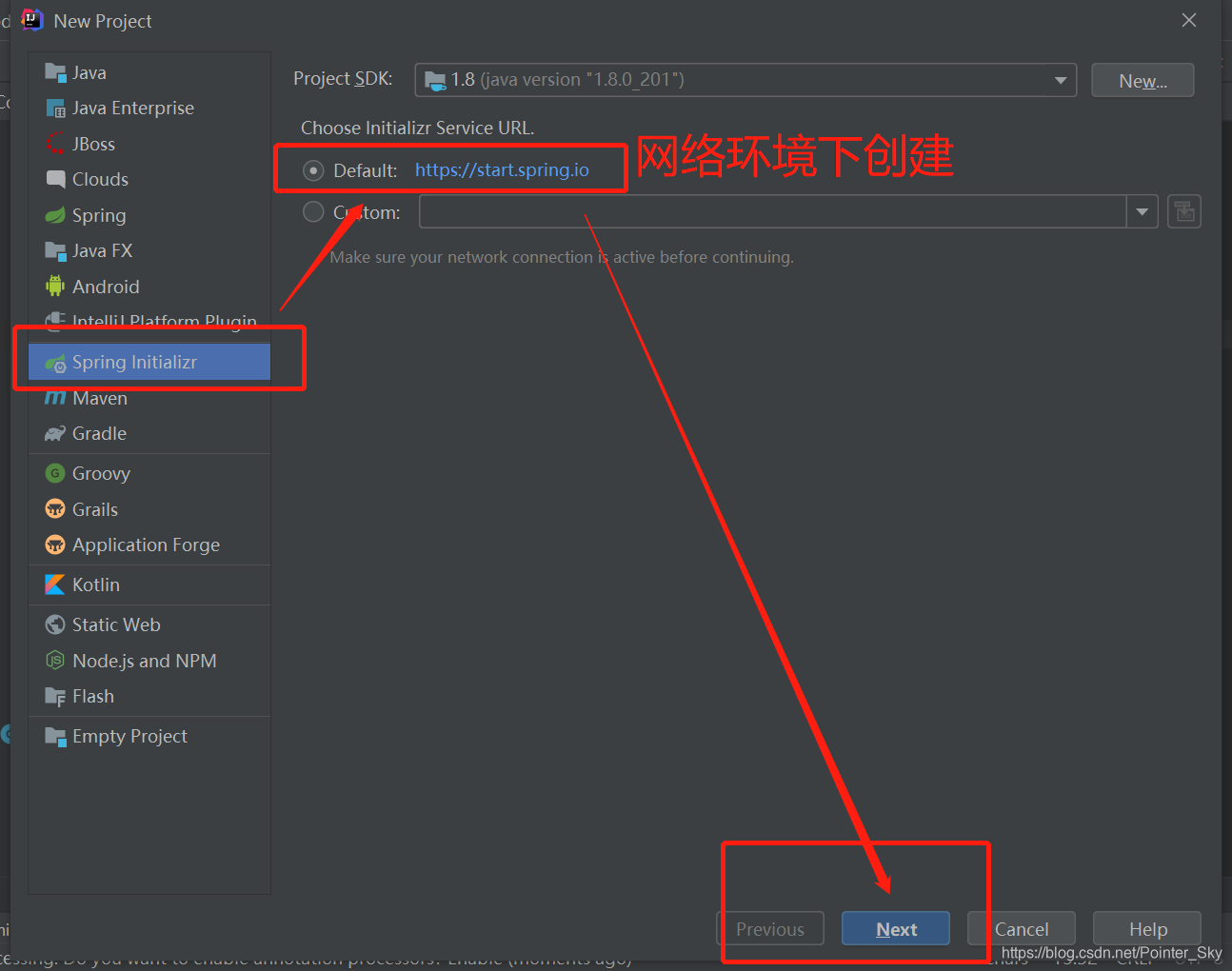Image resolution: width=1232 pixels, height=971 pixels.
Task: Select the Empty Project text label
Action: click(x=129, y=736)
